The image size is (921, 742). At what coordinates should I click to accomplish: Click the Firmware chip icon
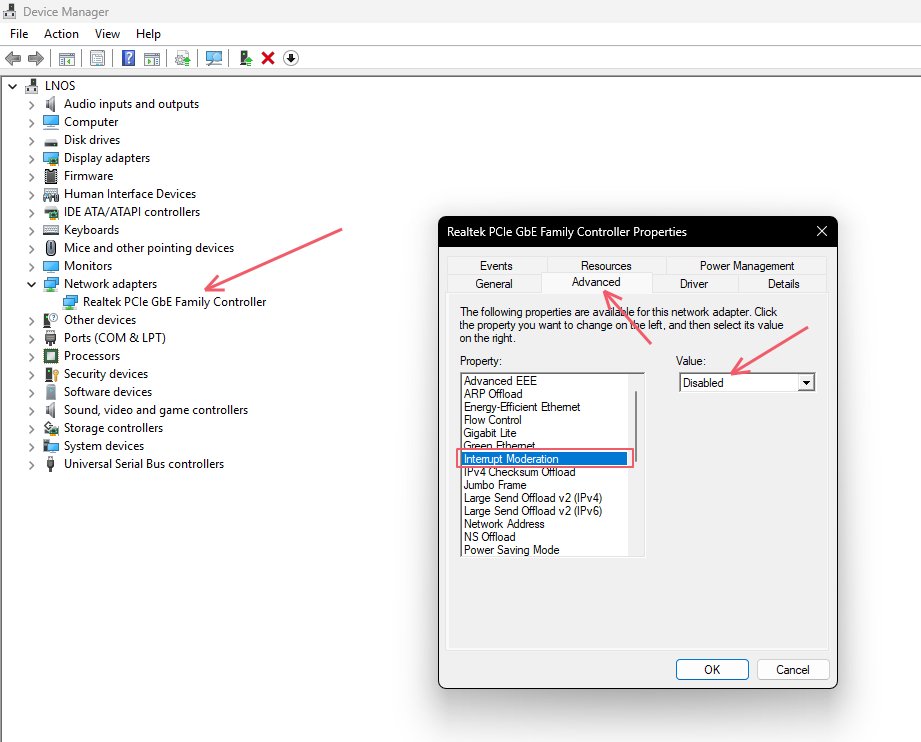(51, 176)
